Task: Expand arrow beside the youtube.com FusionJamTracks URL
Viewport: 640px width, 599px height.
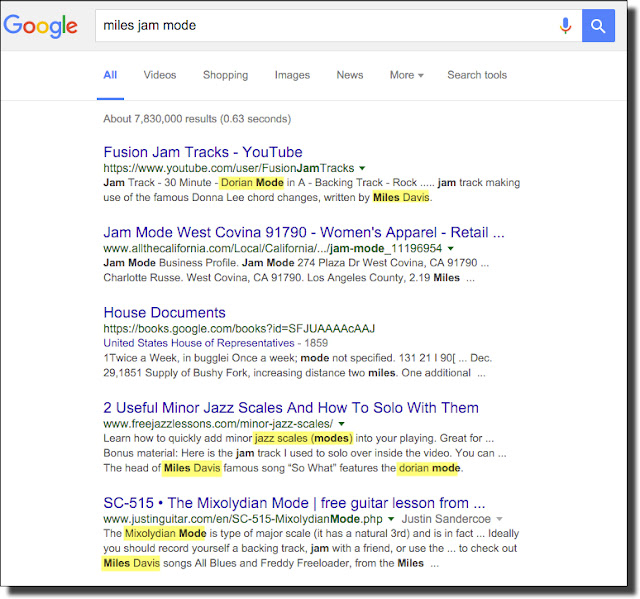Action: tap(362, 168)
